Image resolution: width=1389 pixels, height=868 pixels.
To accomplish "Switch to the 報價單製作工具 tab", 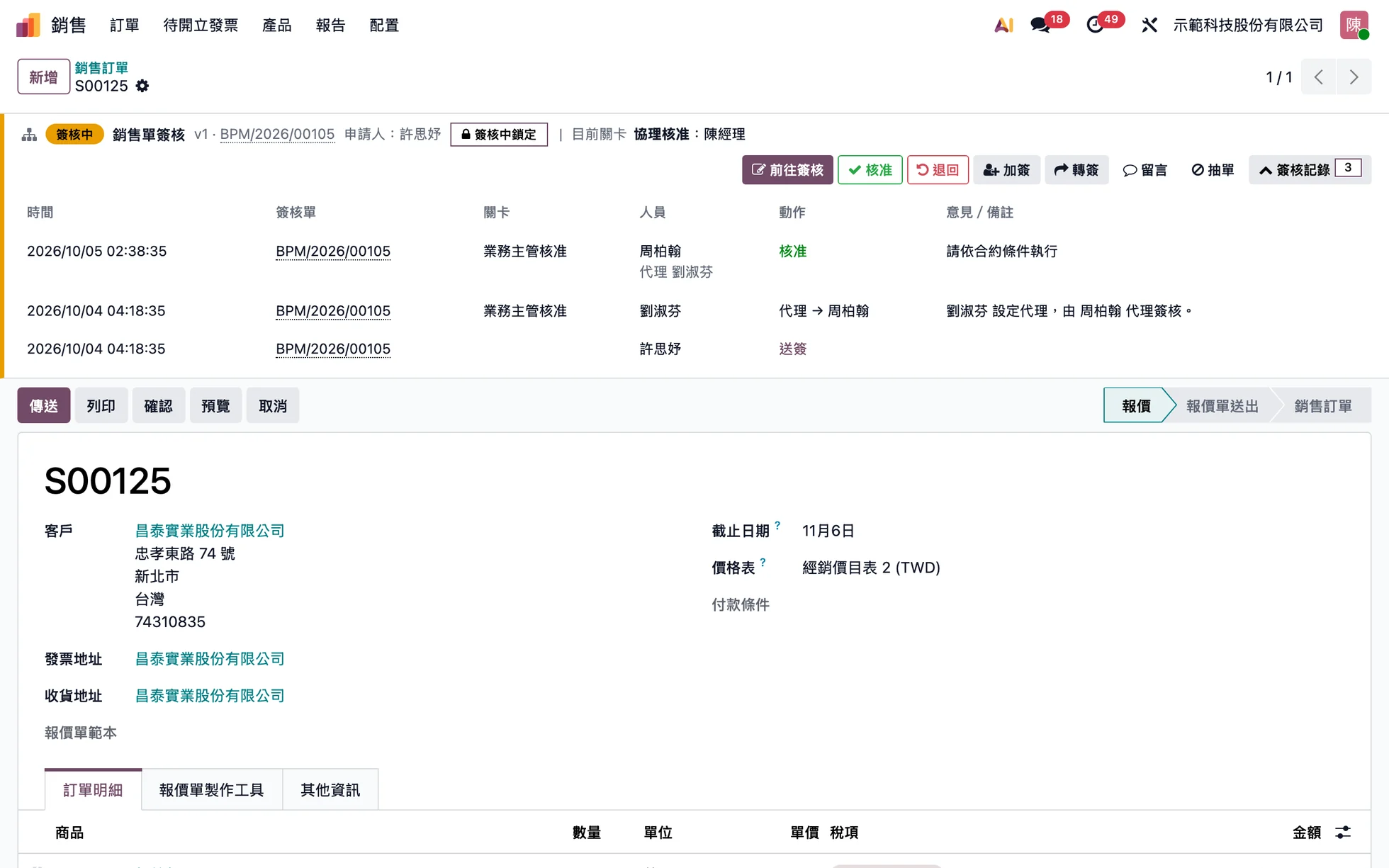I will pos(212,789).
